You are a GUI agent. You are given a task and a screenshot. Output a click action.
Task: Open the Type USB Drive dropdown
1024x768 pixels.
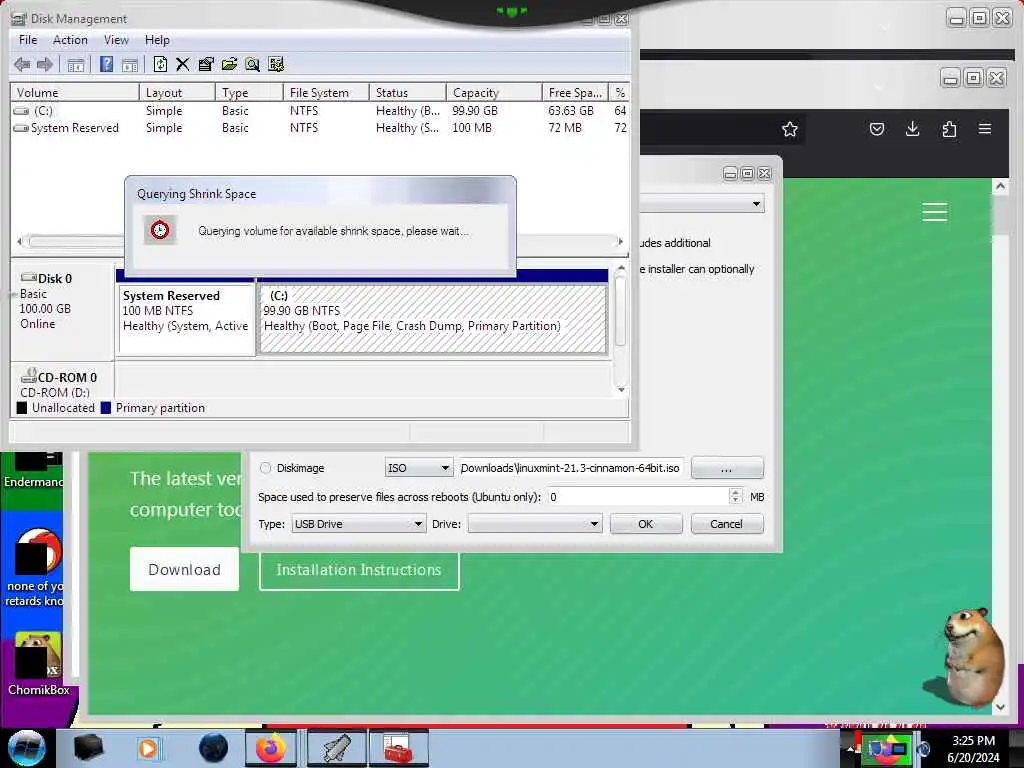(x=359, y=524)
